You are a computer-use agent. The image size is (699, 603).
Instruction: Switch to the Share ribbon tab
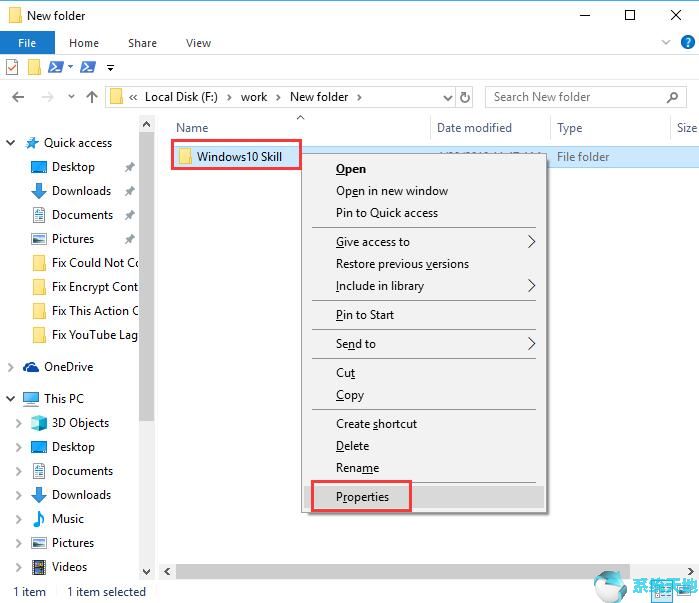[142, 43]
